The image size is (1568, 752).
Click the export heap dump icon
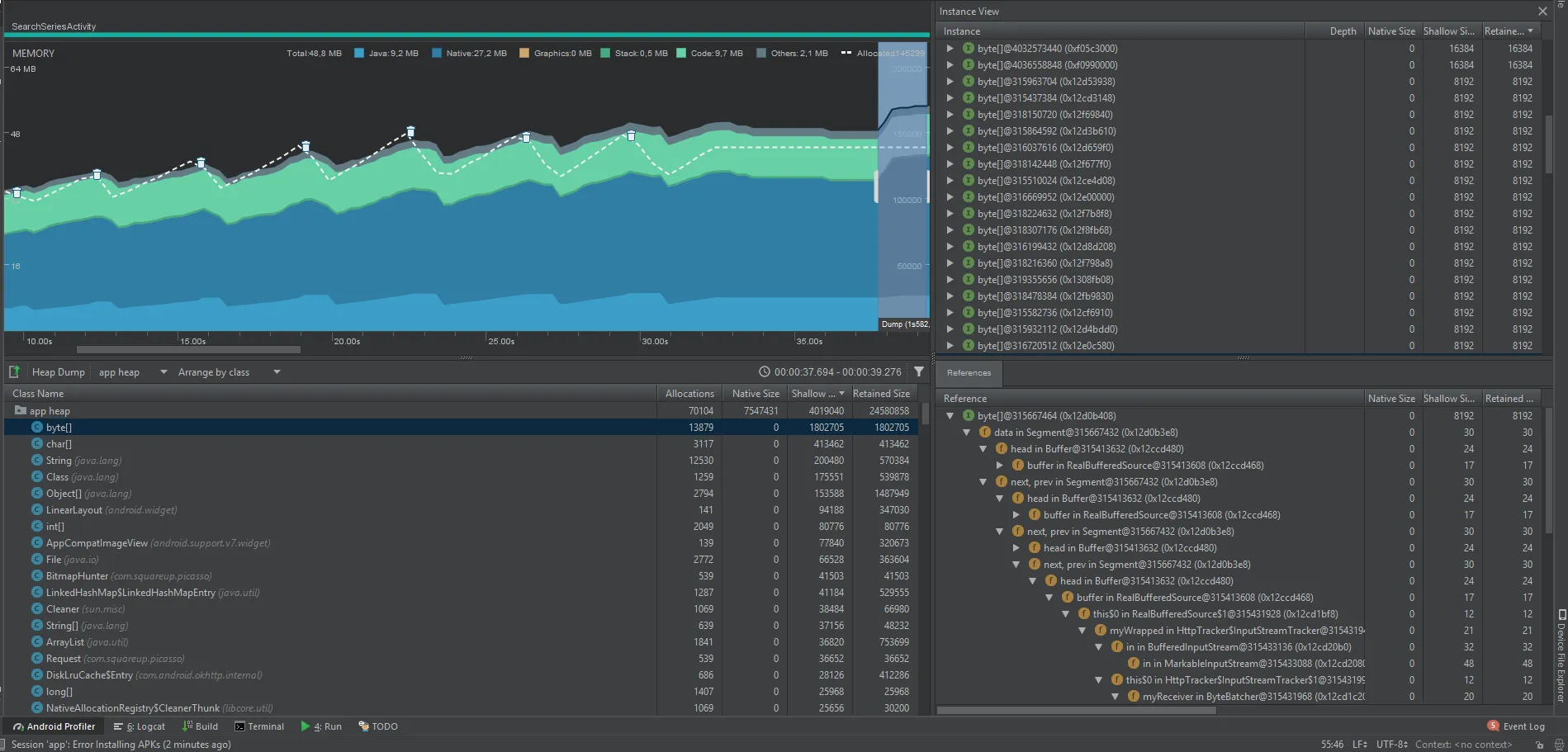14,372
